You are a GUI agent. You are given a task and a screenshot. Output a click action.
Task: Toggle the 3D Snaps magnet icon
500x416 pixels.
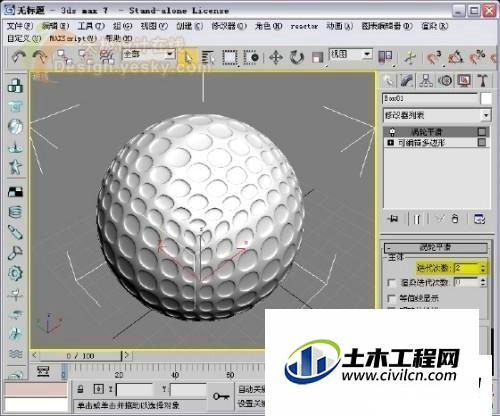434,57
